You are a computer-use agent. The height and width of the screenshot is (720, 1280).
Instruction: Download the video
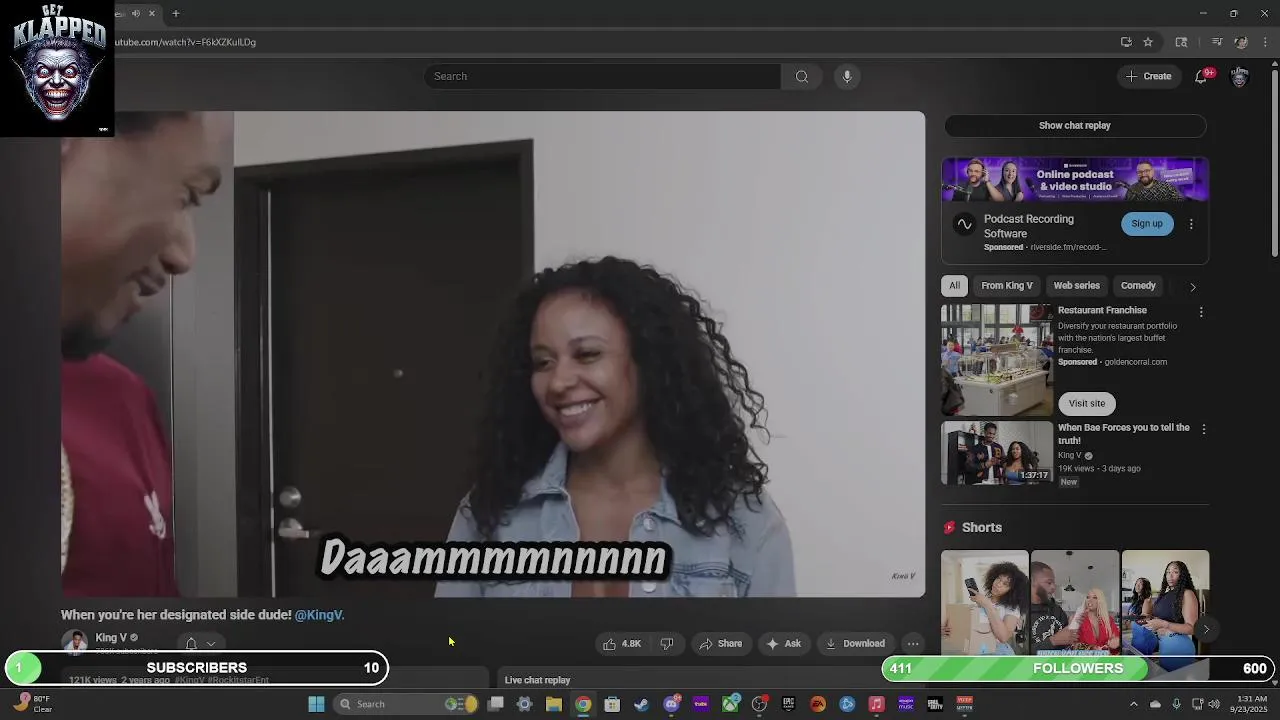(855, 644)
